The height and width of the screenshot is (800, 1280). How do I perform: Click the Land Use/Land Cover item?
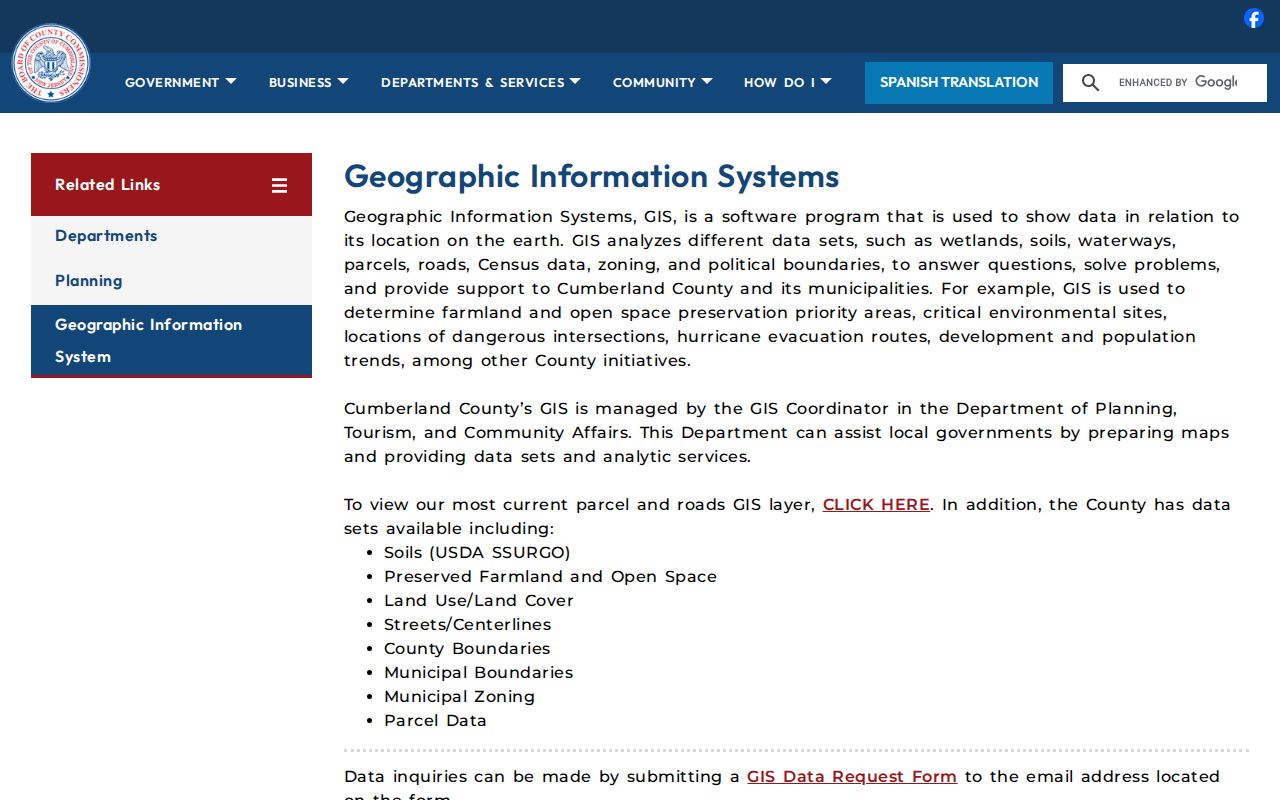pyautogui.click(x=479, y=601)
